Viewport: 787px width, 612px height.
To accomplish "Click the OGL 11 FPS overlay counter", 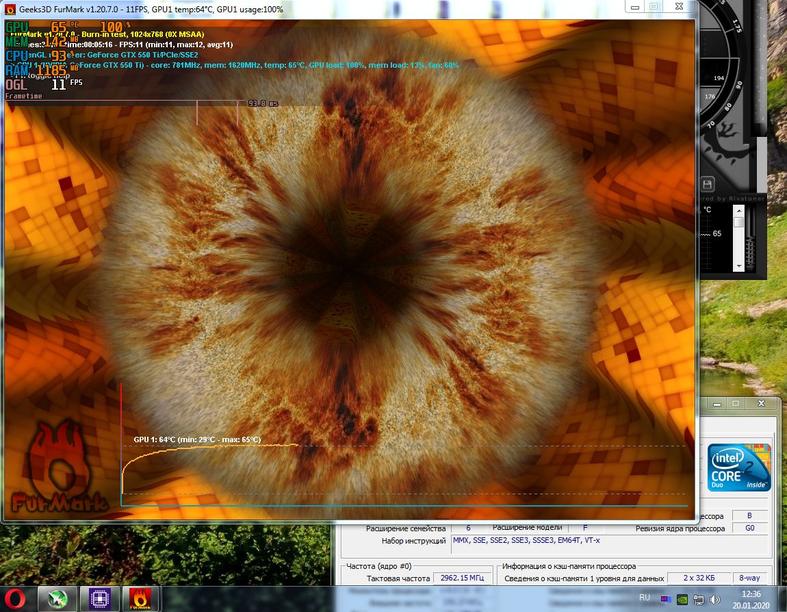I will [x=44, y=83].
